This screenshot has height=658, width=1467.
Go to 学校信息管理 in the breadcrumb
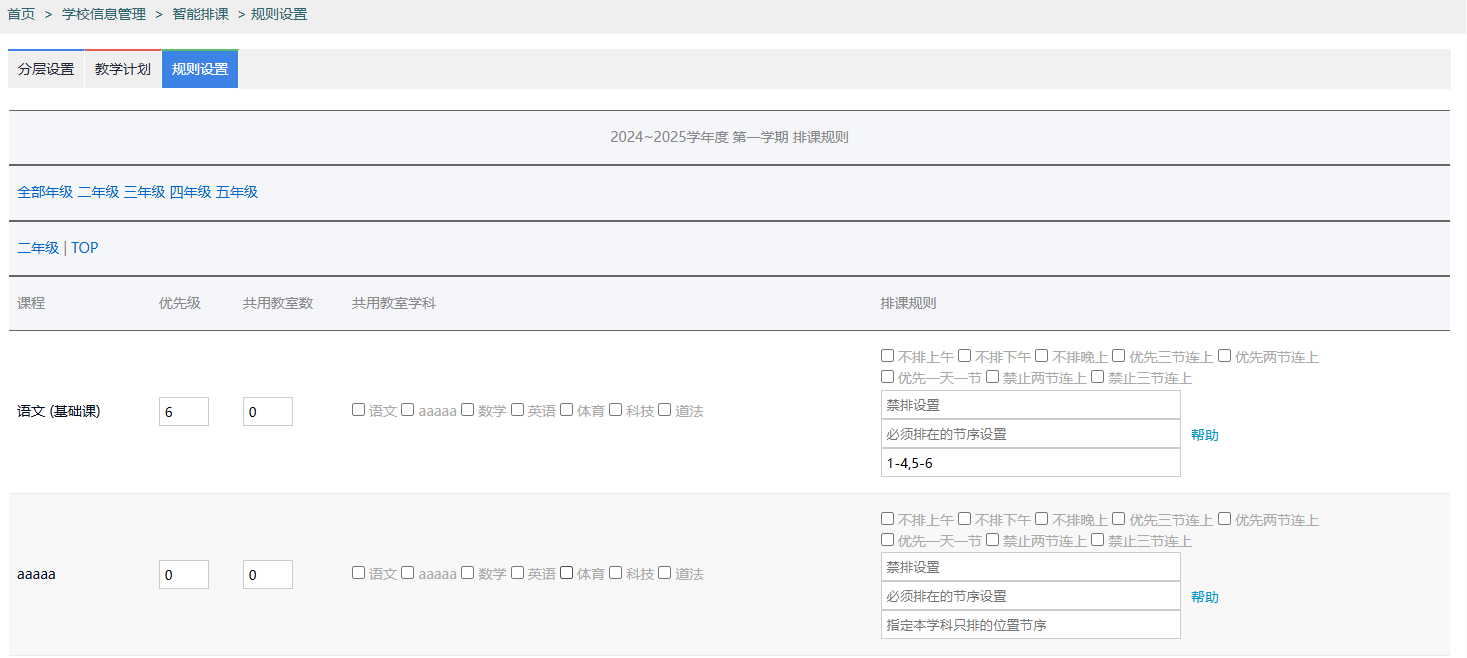pyautogui.click(x=104, y=14)
